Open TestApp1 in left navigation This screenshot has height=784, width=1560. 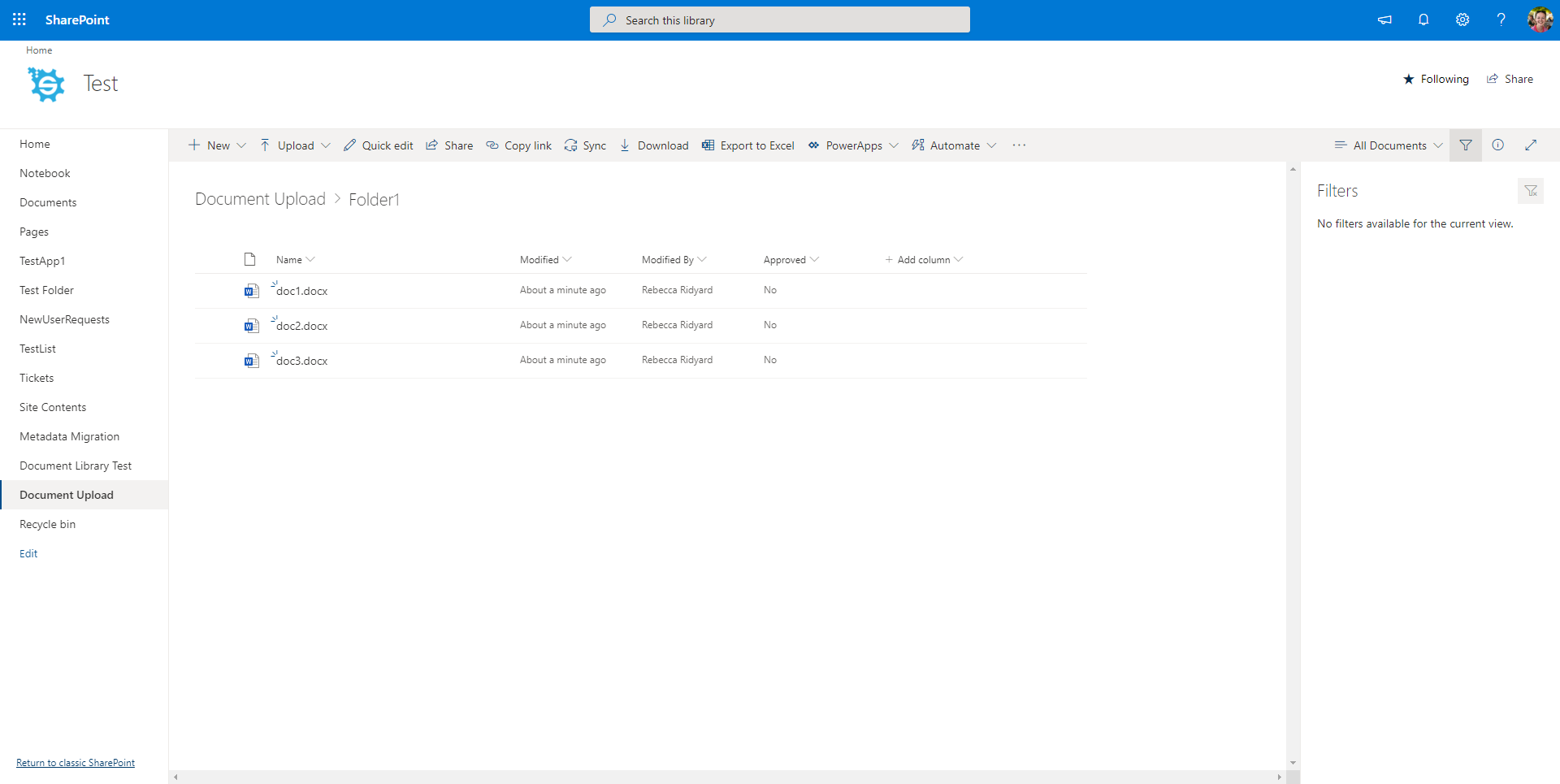click(x=42, y=261)
